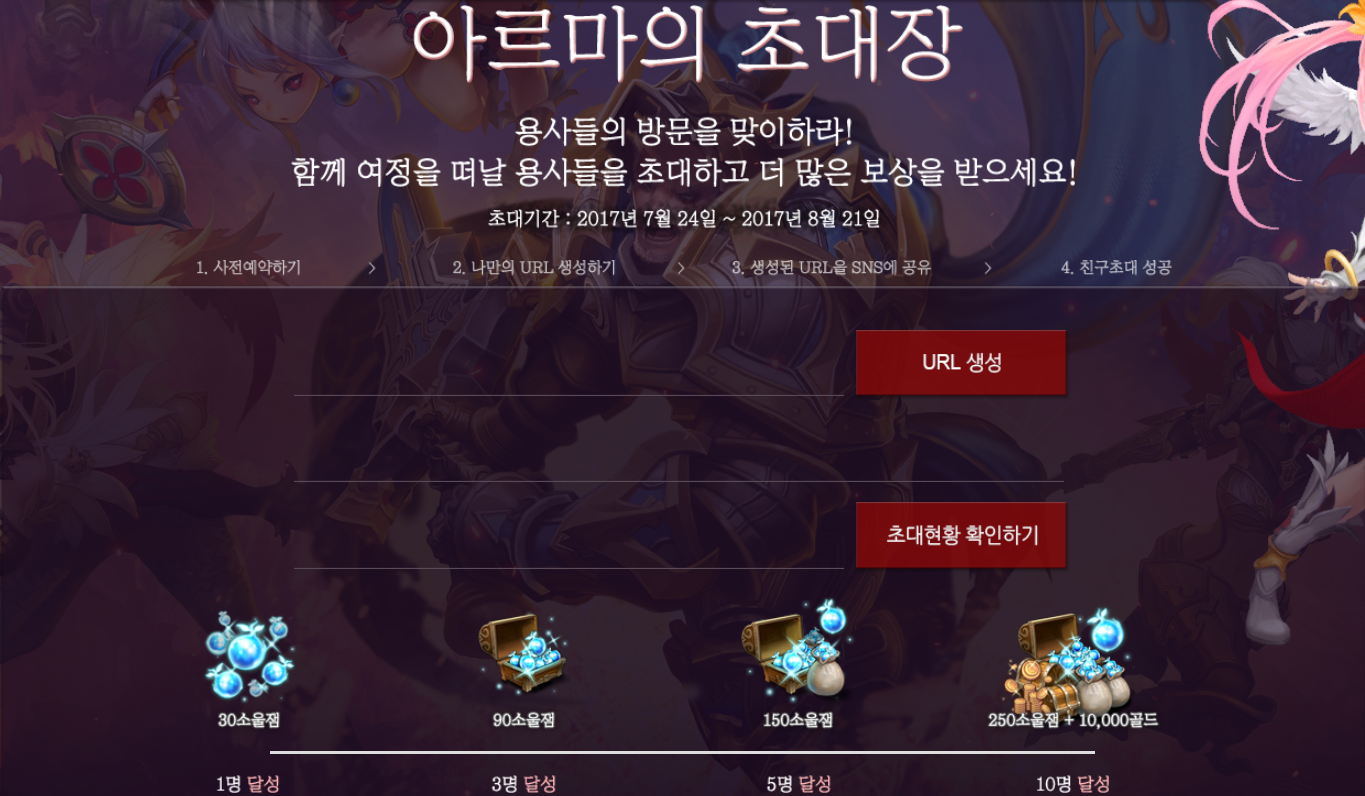The height and width of the screenshot is (796, 1365).
Task: Select the 250 소울젬 + 10,000골드 reward icon
Action: tap(1073, 657)
